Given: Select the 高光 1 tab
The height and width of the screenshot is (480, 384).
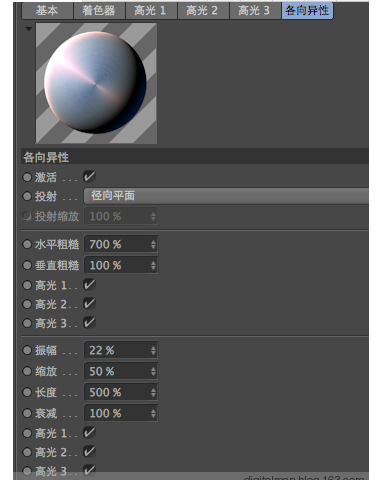Looking at the screenshot, I should [151, 10].
